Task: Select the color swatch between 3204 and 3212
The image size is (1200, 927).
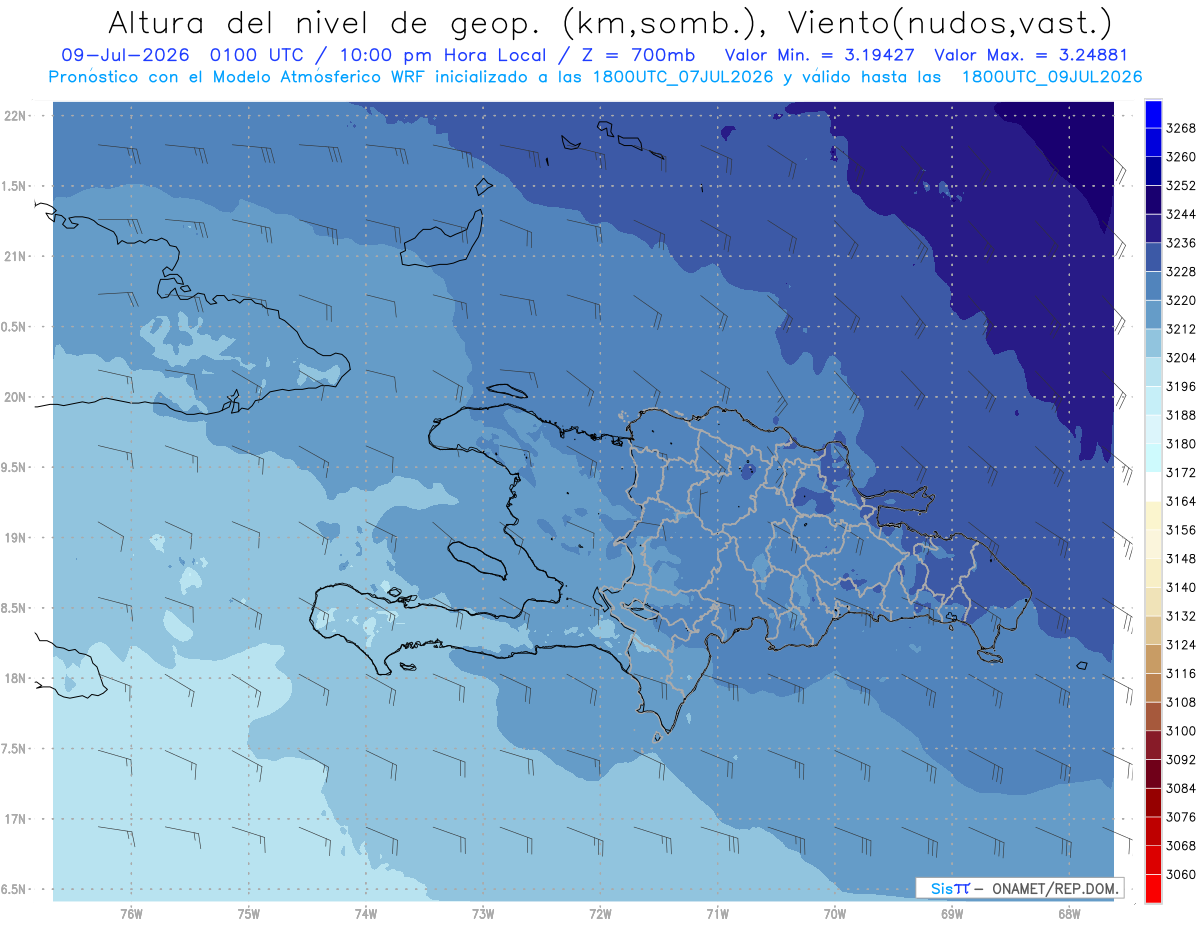Action: point(1153,343)
